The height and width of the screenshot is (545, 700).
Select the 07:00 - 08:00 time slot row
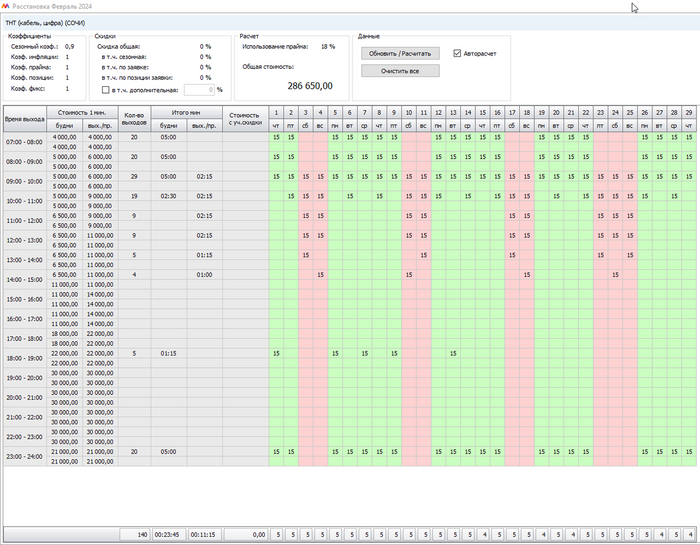(x=24, y=142)
